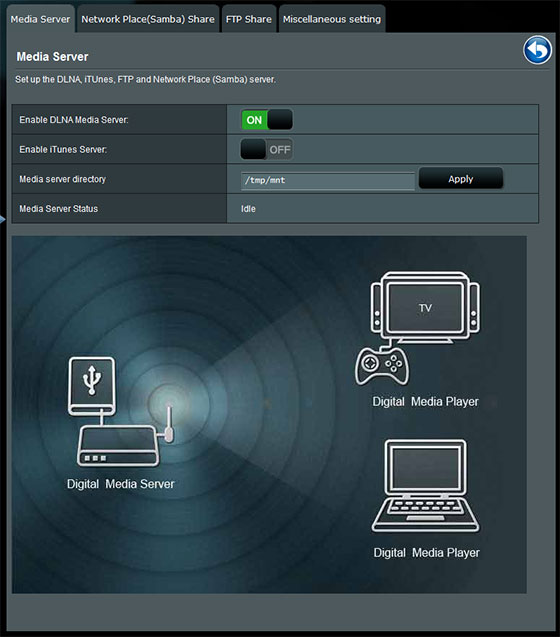Click the Media Server heading

click(52, 57)
